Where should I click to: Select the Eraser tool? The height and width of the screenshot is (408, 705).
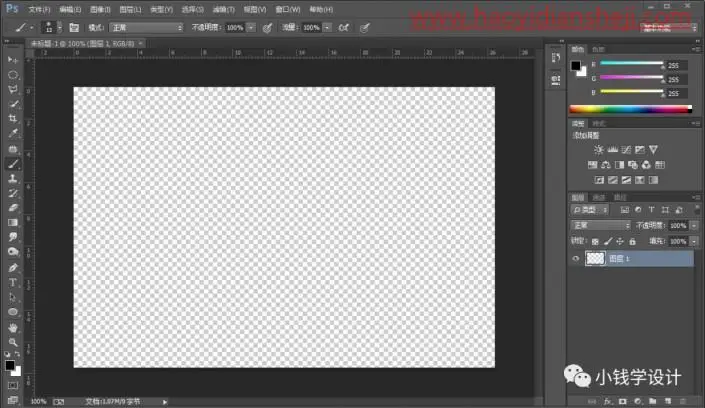(13, 208)
